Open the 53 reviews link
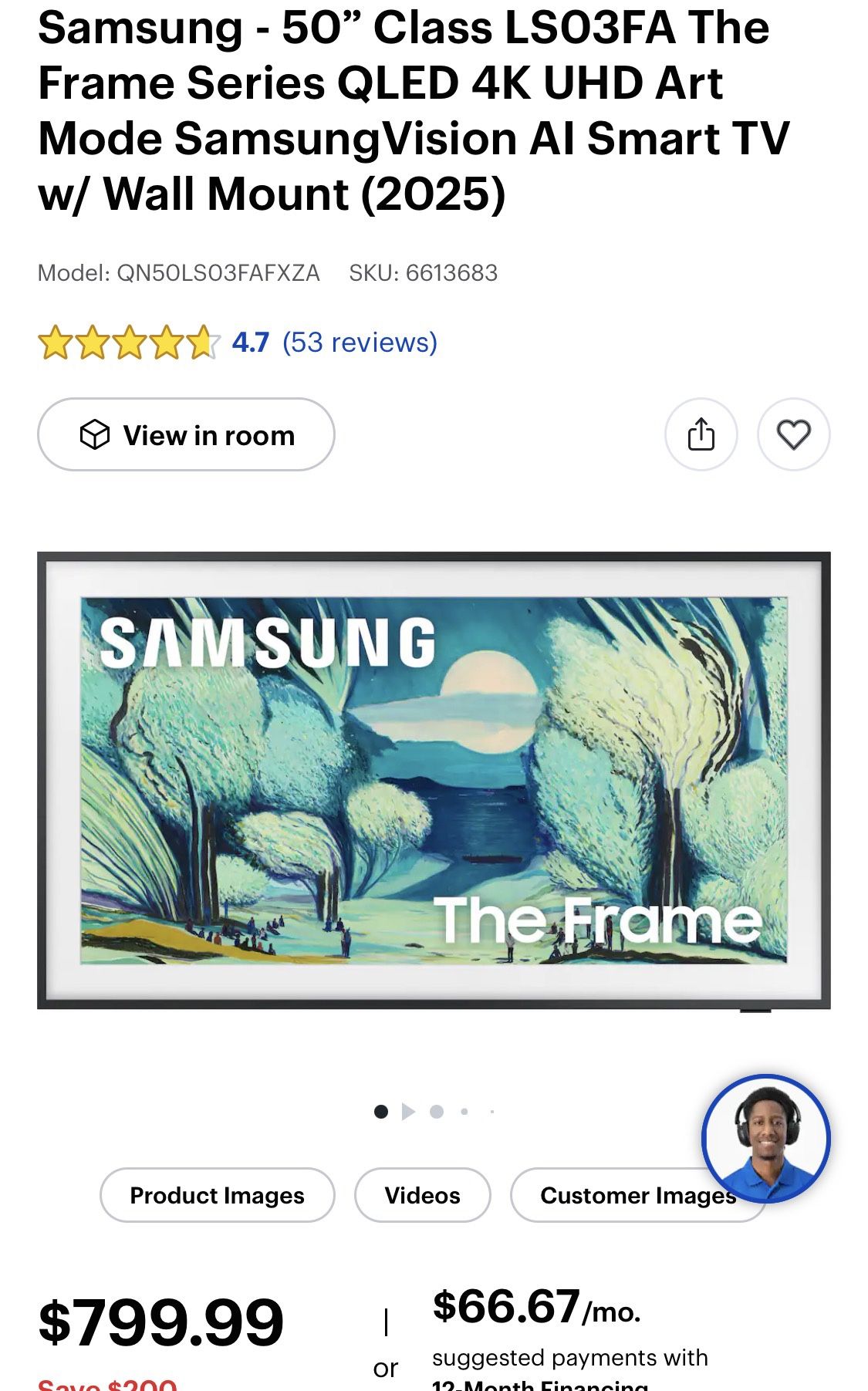 (360, 342)
